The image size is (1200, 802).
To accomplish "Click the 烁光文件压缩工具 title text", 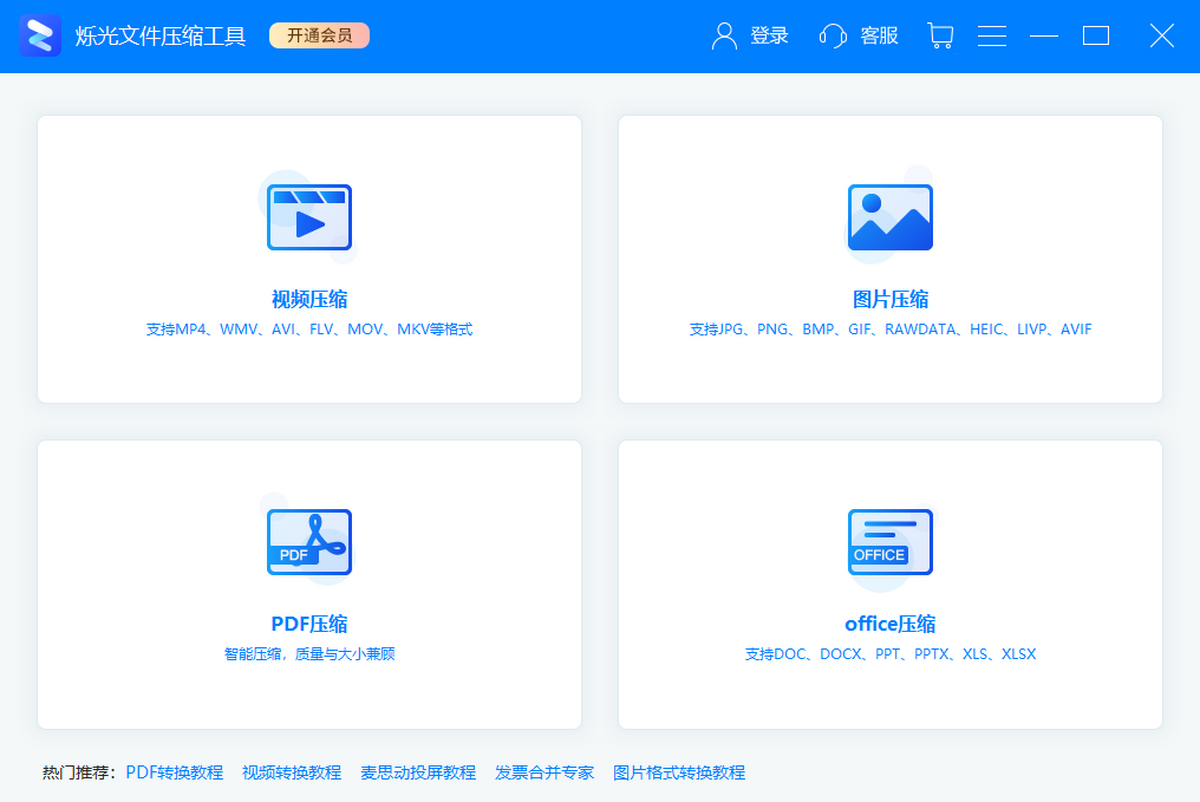I will 161,36.
